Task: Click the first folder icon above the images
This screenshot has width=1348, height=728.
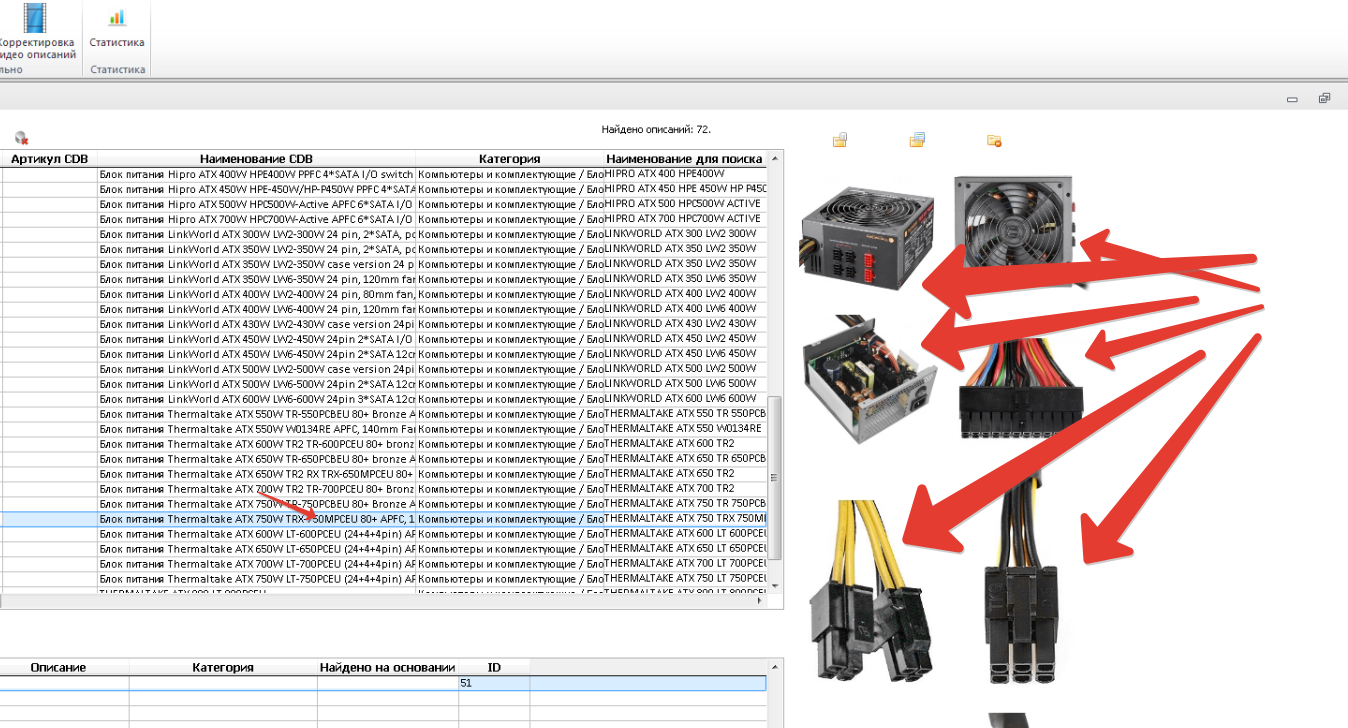Action: tap(840, 140)
